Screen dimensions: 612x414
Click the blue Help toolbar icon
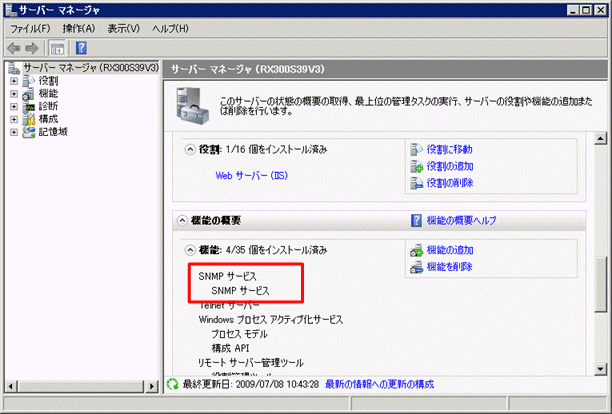[80, 47]
